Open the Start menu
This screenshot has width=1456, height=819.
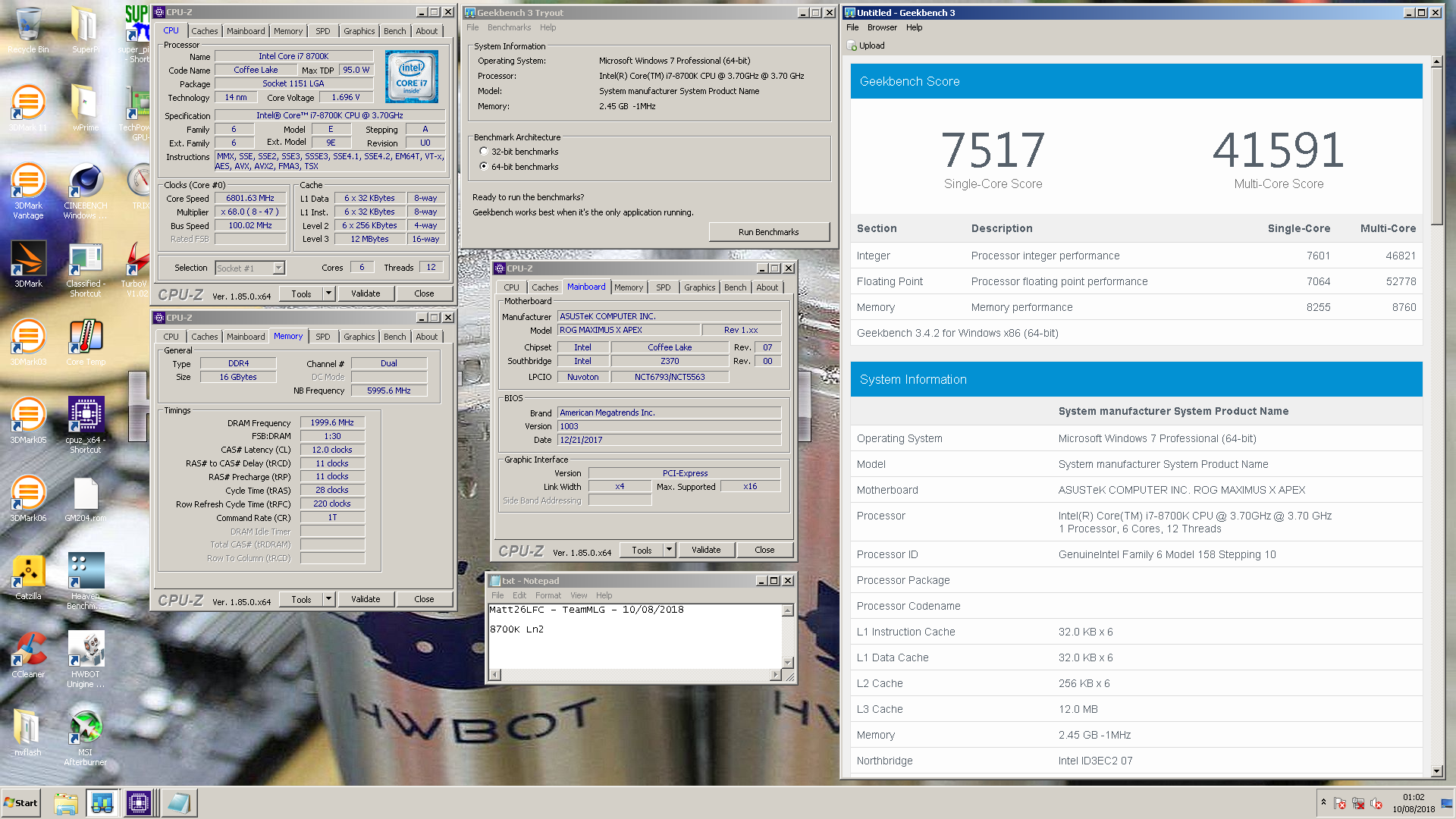coord(21,803)
